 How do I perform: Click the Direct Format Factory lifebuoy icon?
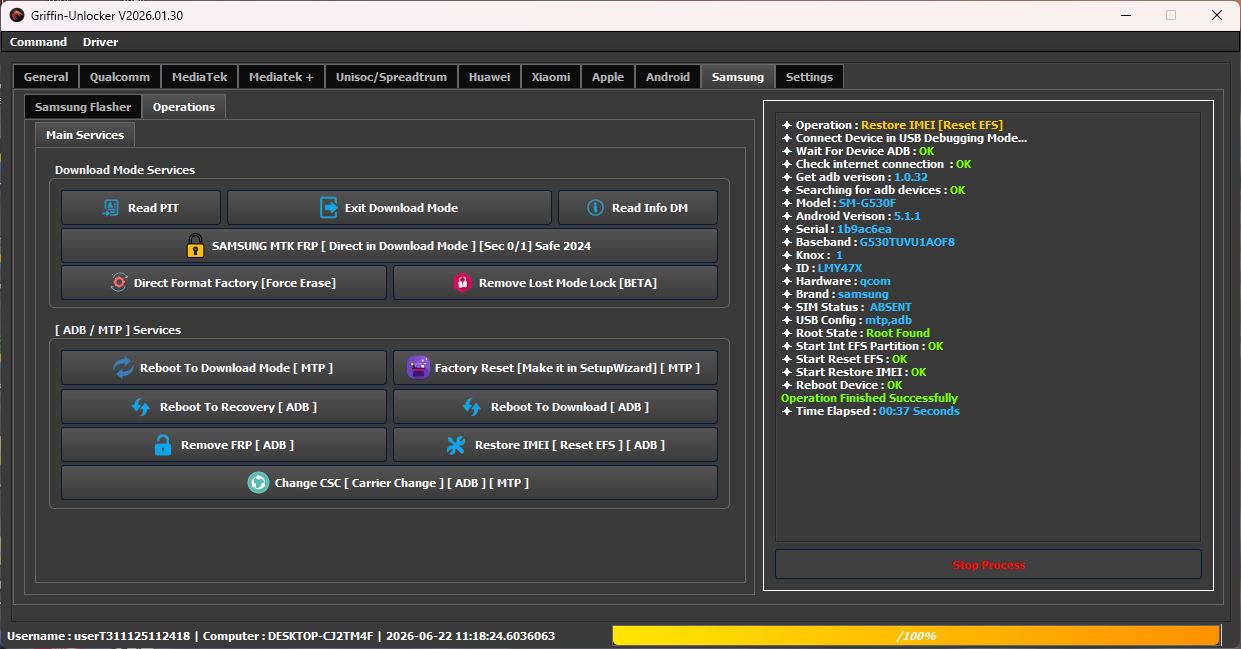[x=118, y=282]
